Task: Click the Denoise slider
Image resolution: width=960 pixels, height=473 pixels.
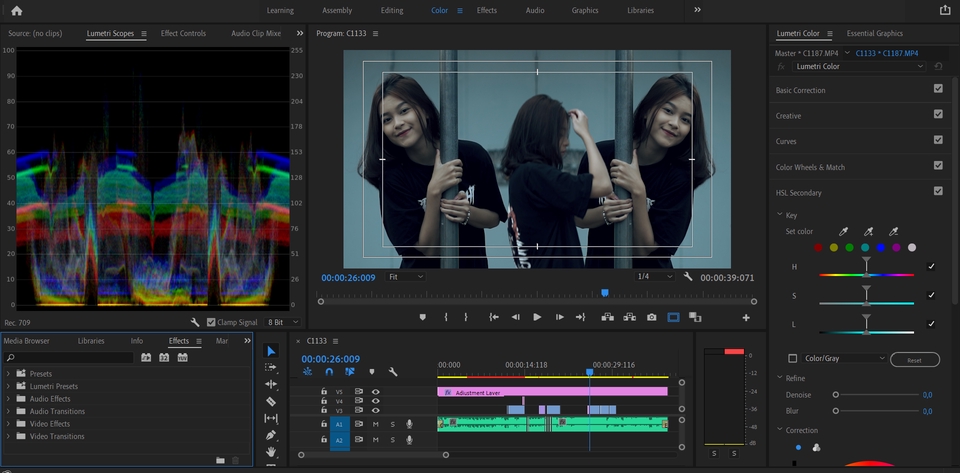Action: [877, 395]
